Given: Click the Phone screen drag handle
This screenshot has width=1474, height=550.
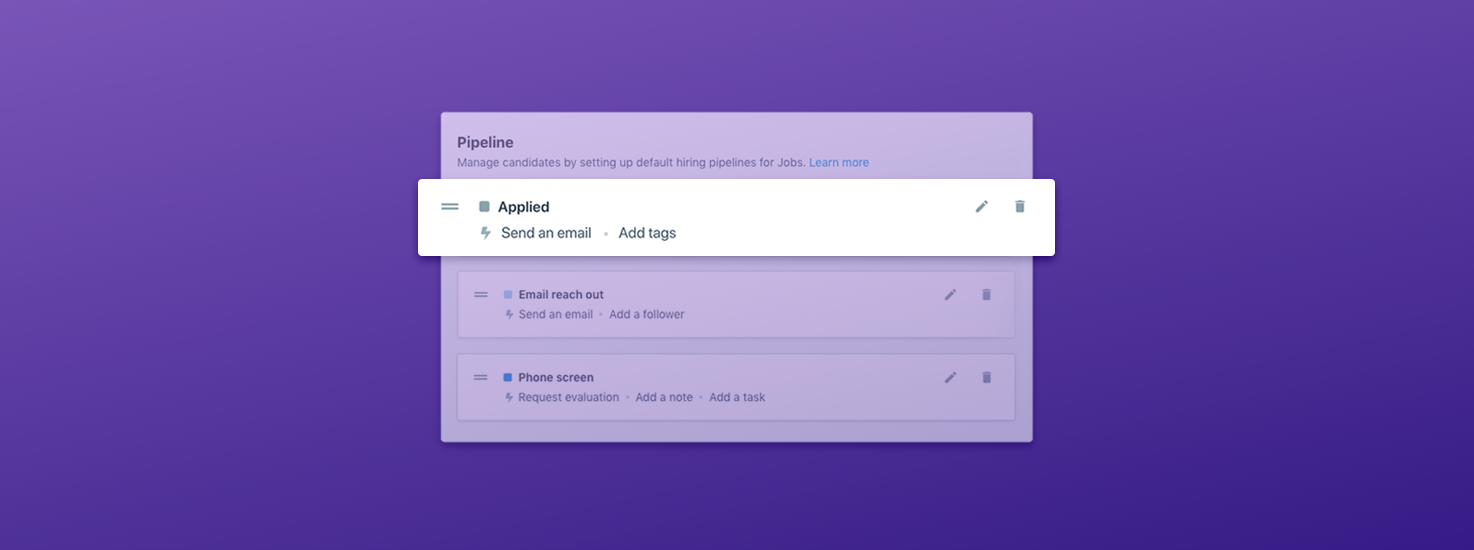Looking at the screenshot, I should click(x=481, y=377).
